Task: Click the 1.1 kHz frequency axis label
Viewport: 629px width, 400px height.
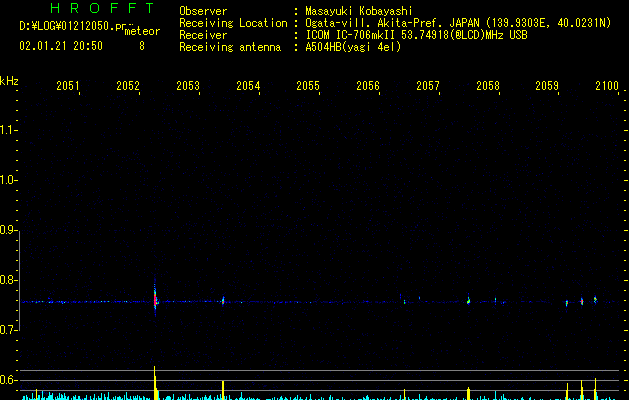Action: pos(8,130)
